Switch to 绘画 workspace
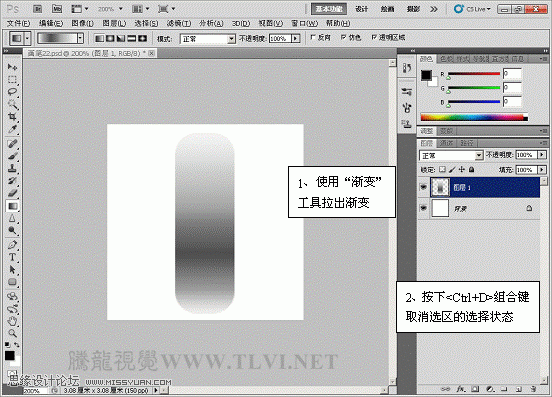This screenshot has width=552, height=397. coord(387,9)
